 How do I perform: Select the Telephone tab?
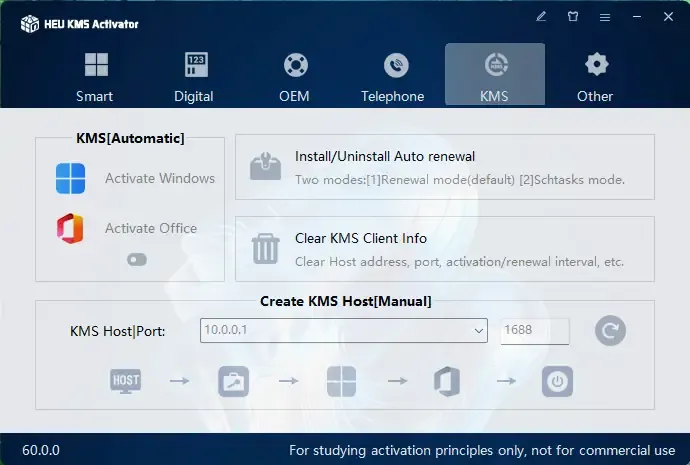[393, 76]
